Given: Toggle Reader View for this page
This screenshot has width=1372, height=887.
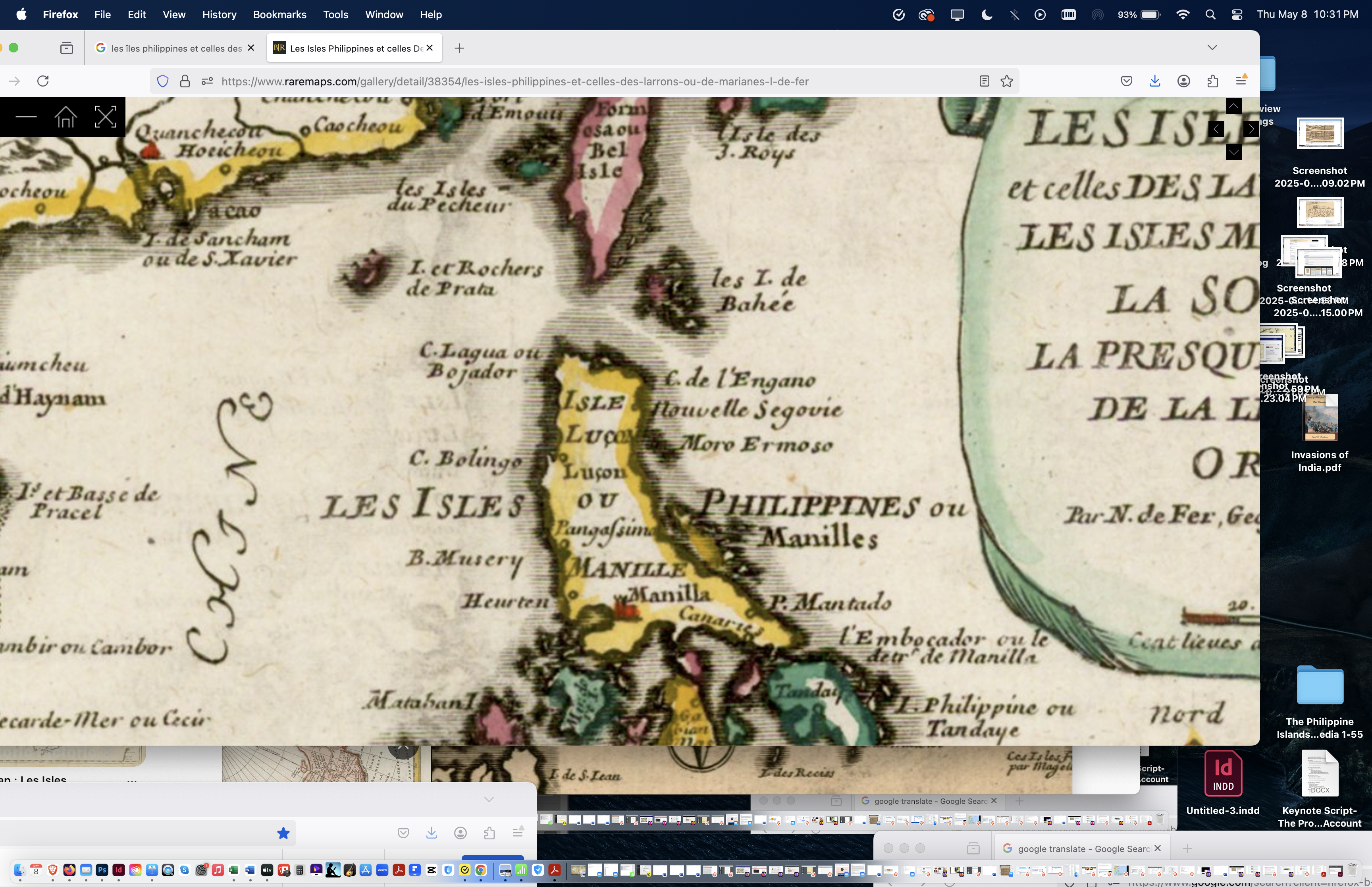Looking at the screenshot, I should (984, 81).
